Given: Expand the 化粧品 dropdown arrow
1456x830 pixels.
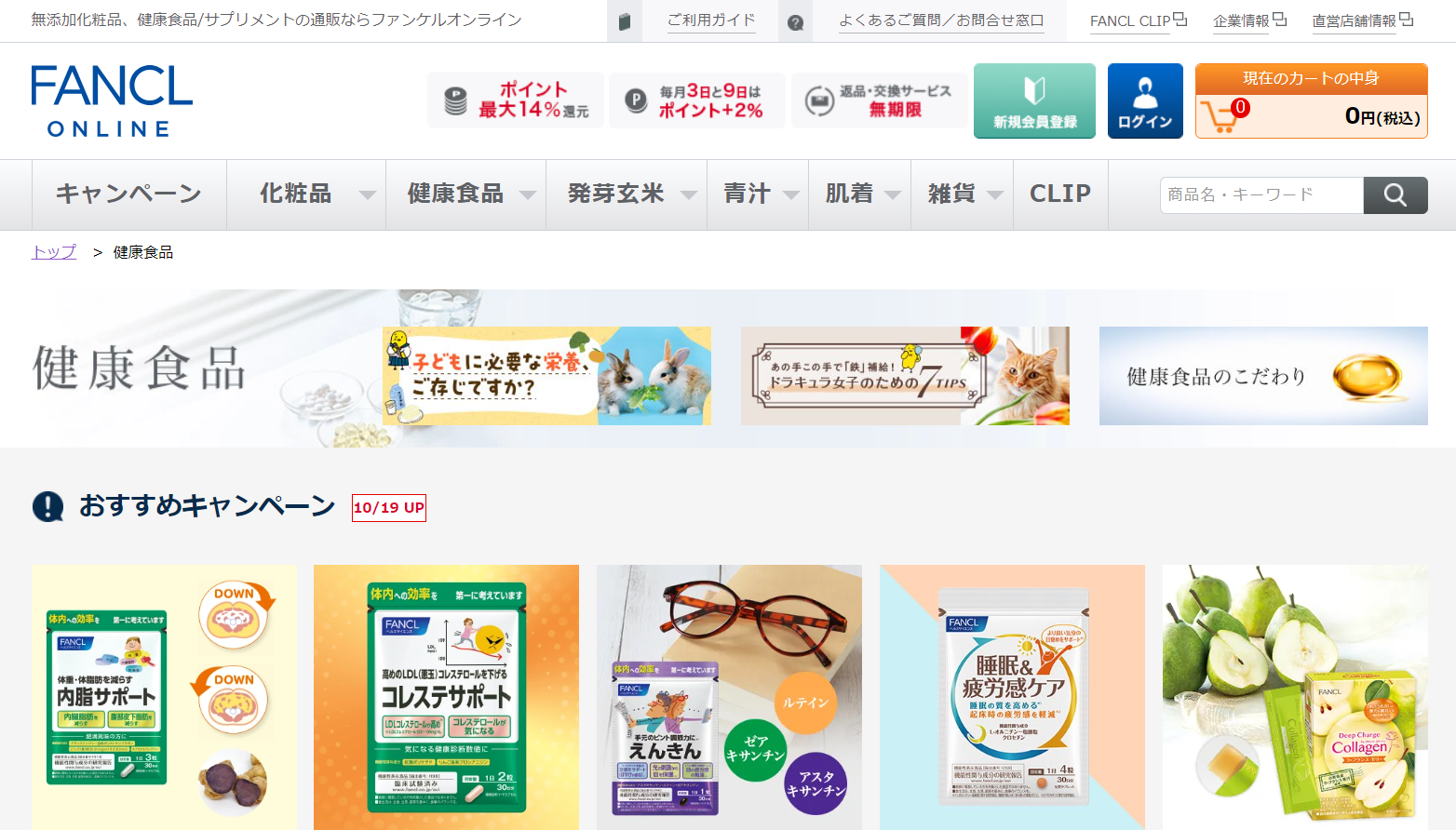Looking at the screenshot, I should (x=368, y=194).
